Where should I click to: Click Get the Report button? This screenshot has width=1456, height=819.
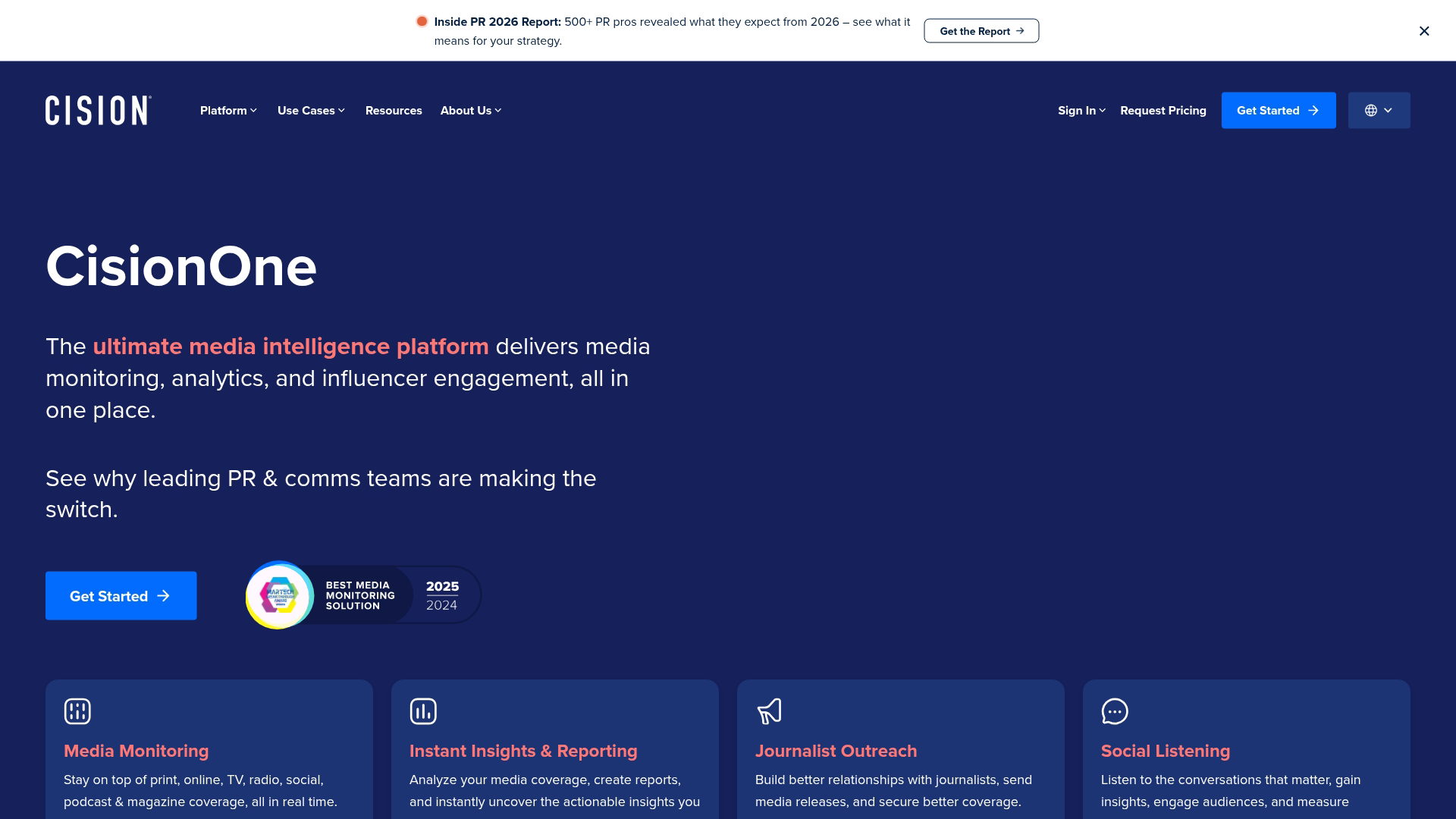[981, 31]
